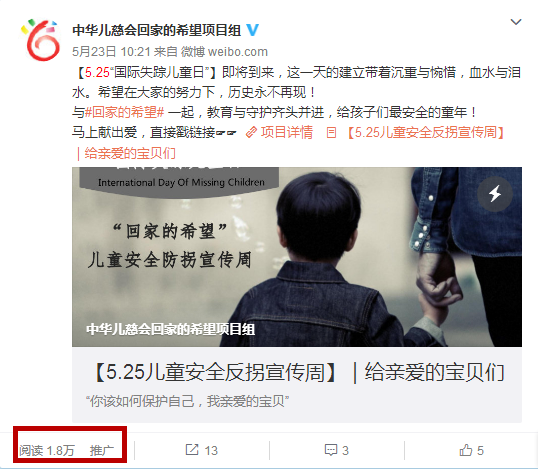Click the repost share icon

click(x=192, y=449)
